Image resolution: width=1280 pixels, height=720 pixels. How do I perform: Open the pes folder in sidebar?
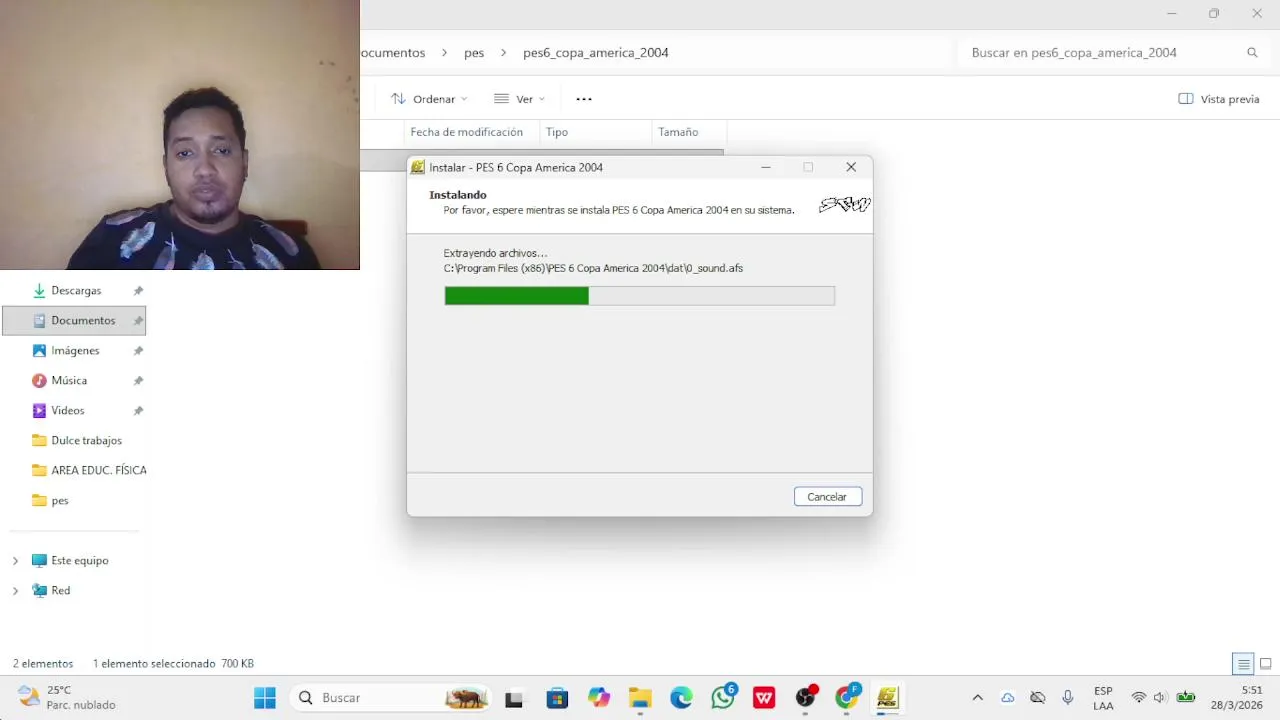click(x=60, y=500)
